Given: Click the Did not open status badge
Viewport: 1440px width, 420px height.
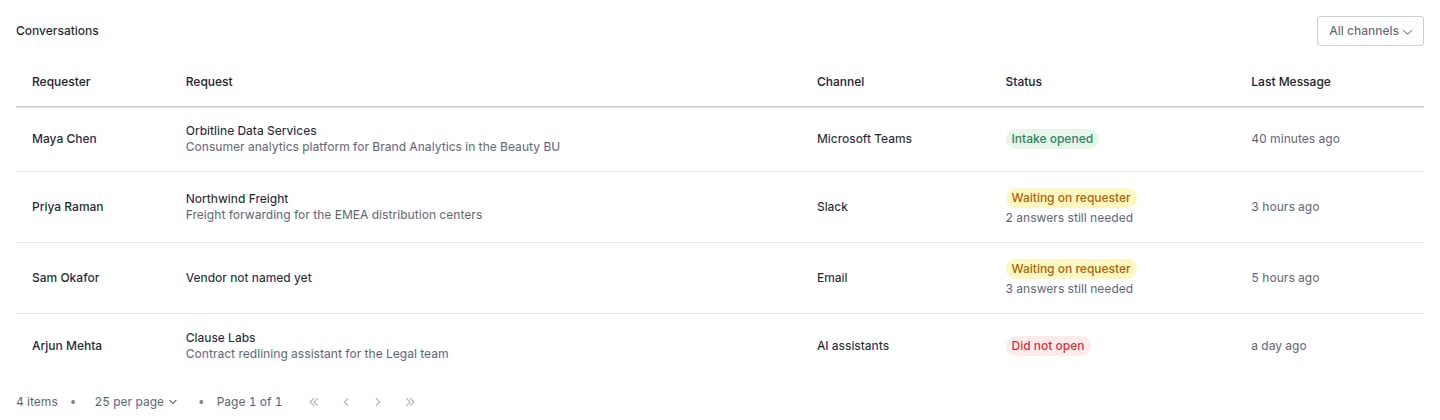Looking at the screenshot, I should coord(1048,346).
